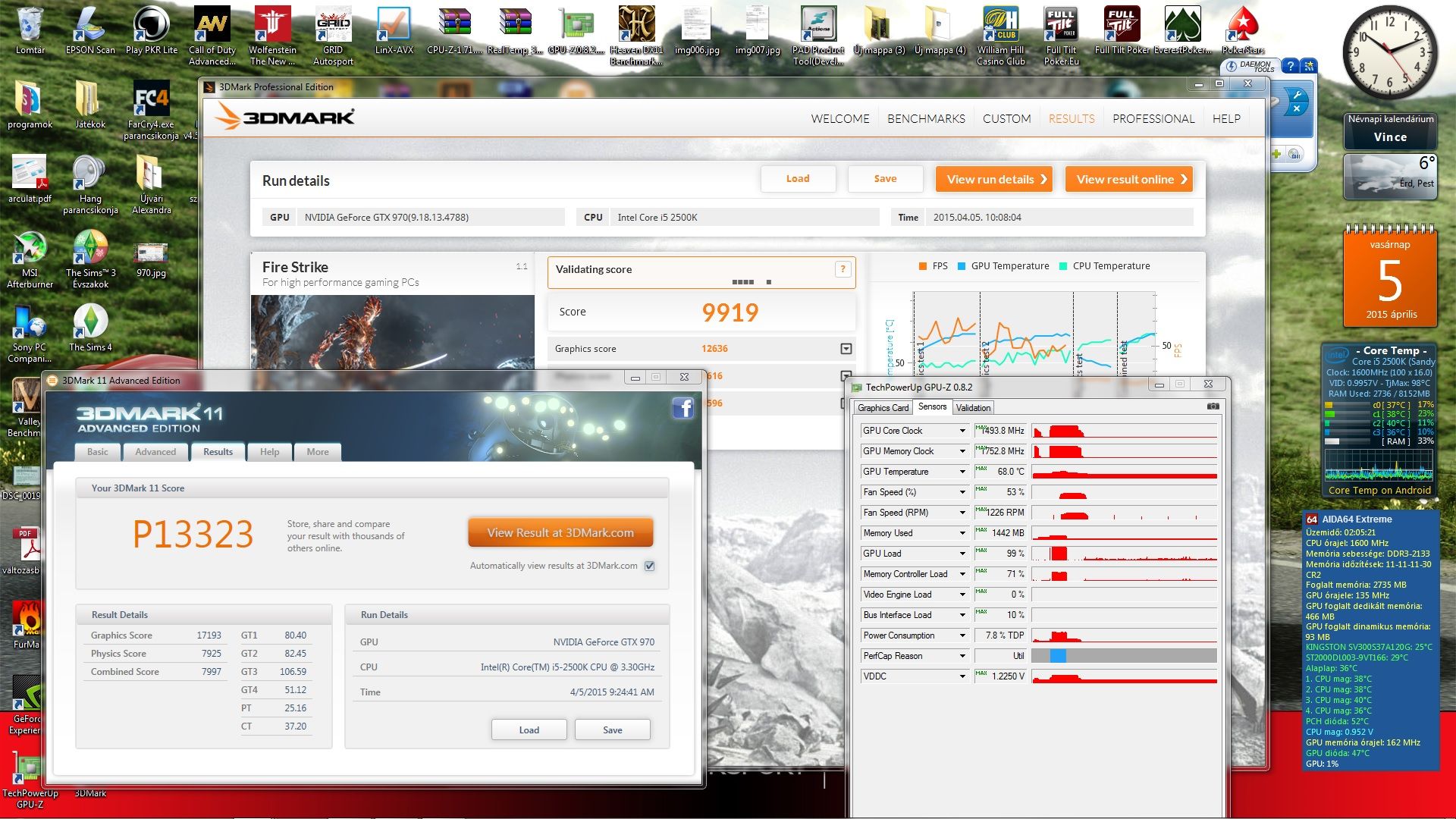The image size is (1456, 819).
Task: Open img007.jpg file icon
Action: click(758, 30)
